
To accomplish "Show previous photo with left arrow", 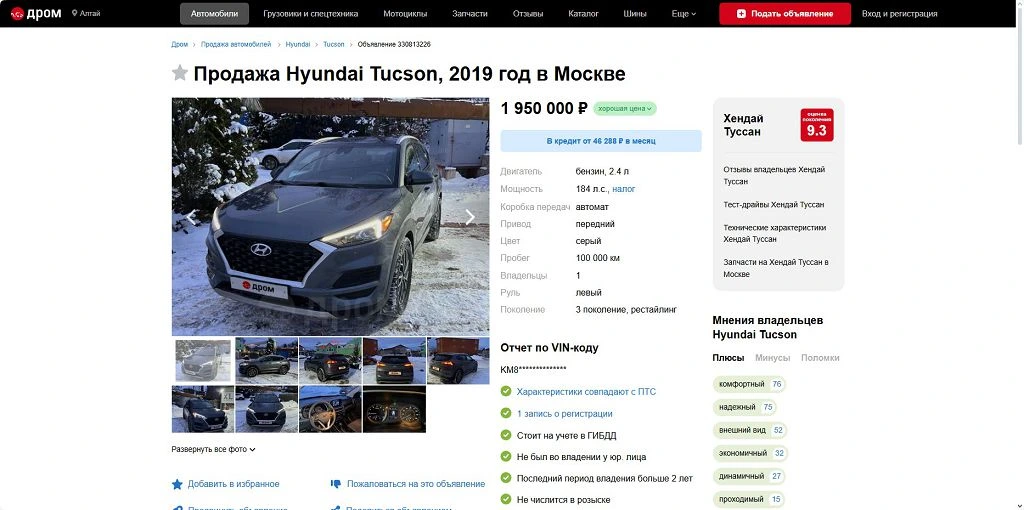I will coord(191,217).
